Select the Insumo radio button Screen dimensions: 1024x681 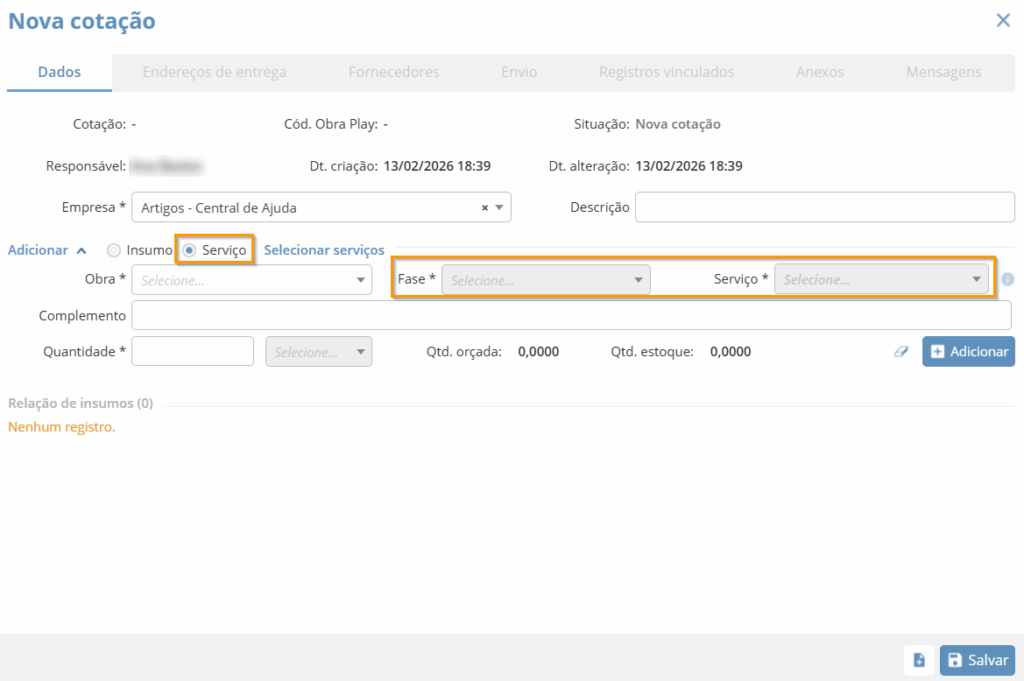coord(114,250)
